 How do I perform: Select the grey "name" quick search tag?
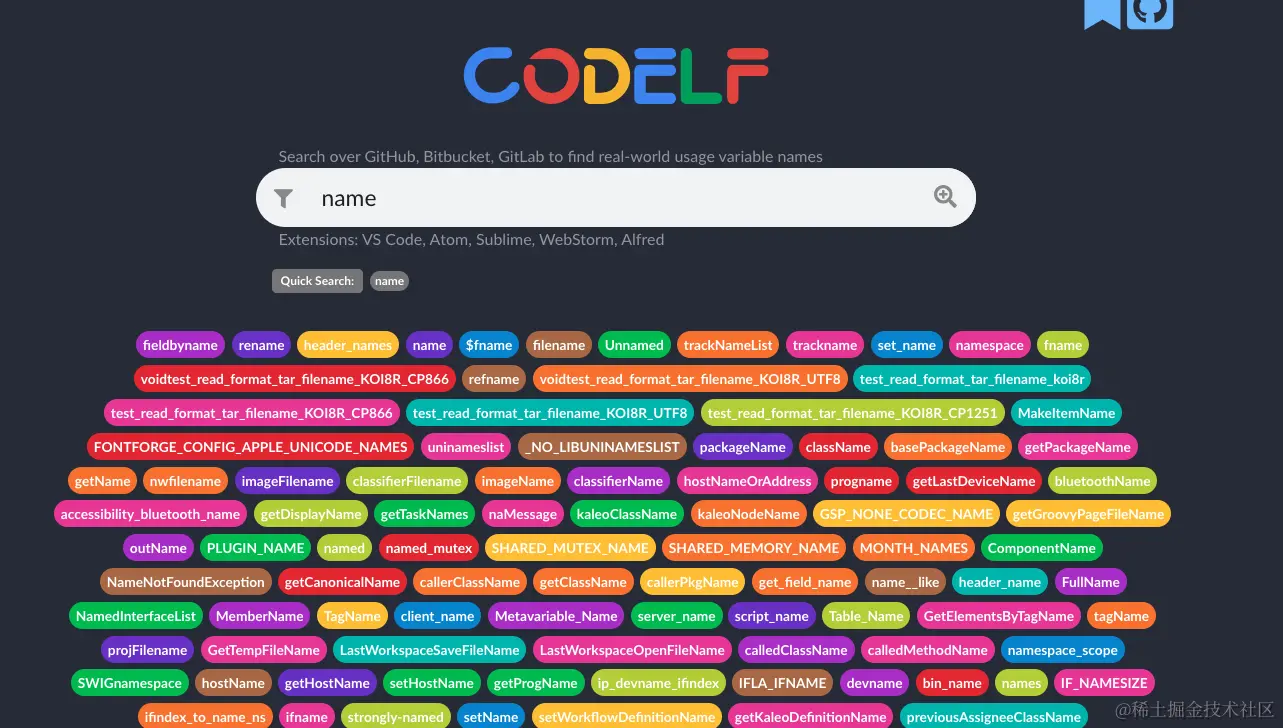[389, 281]
